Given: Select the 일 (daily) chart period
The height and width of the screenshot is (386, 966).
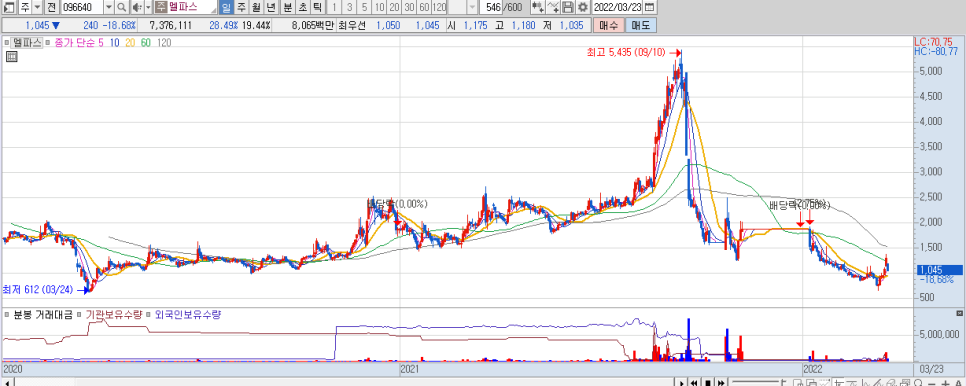Looking at the screenshot, I should (x=226, y=7).
